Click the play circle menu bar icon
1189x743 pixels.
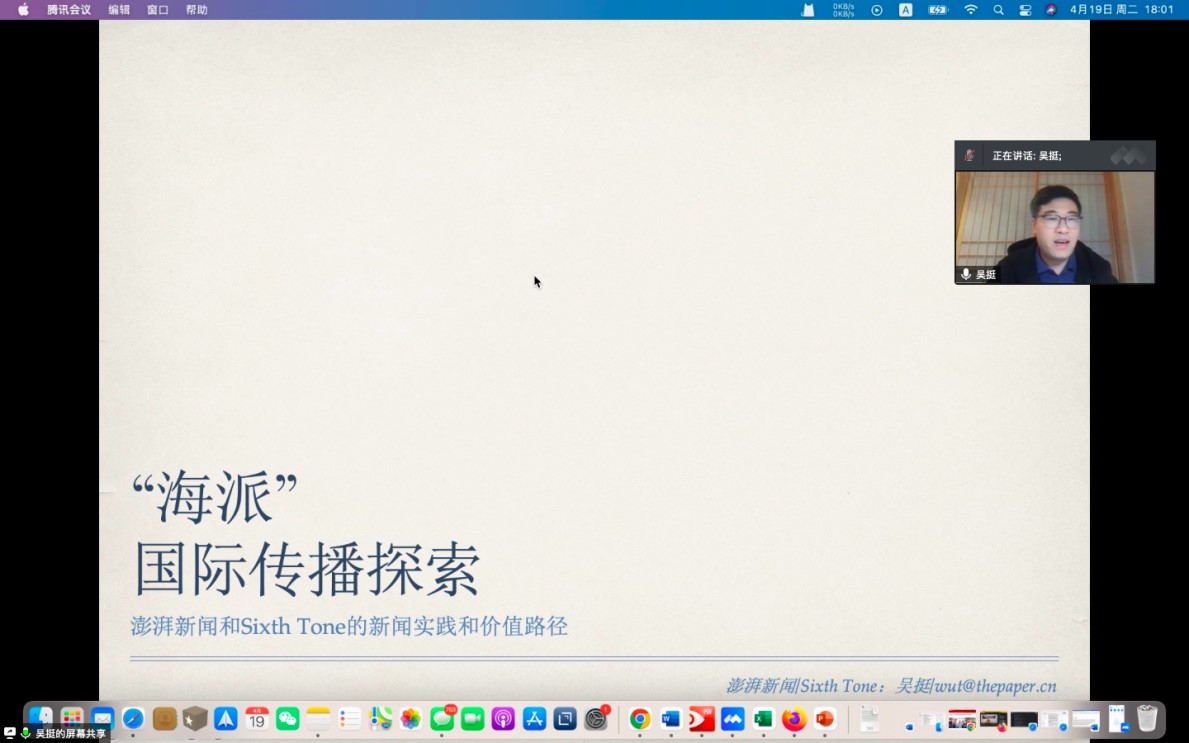coord(877,10)
